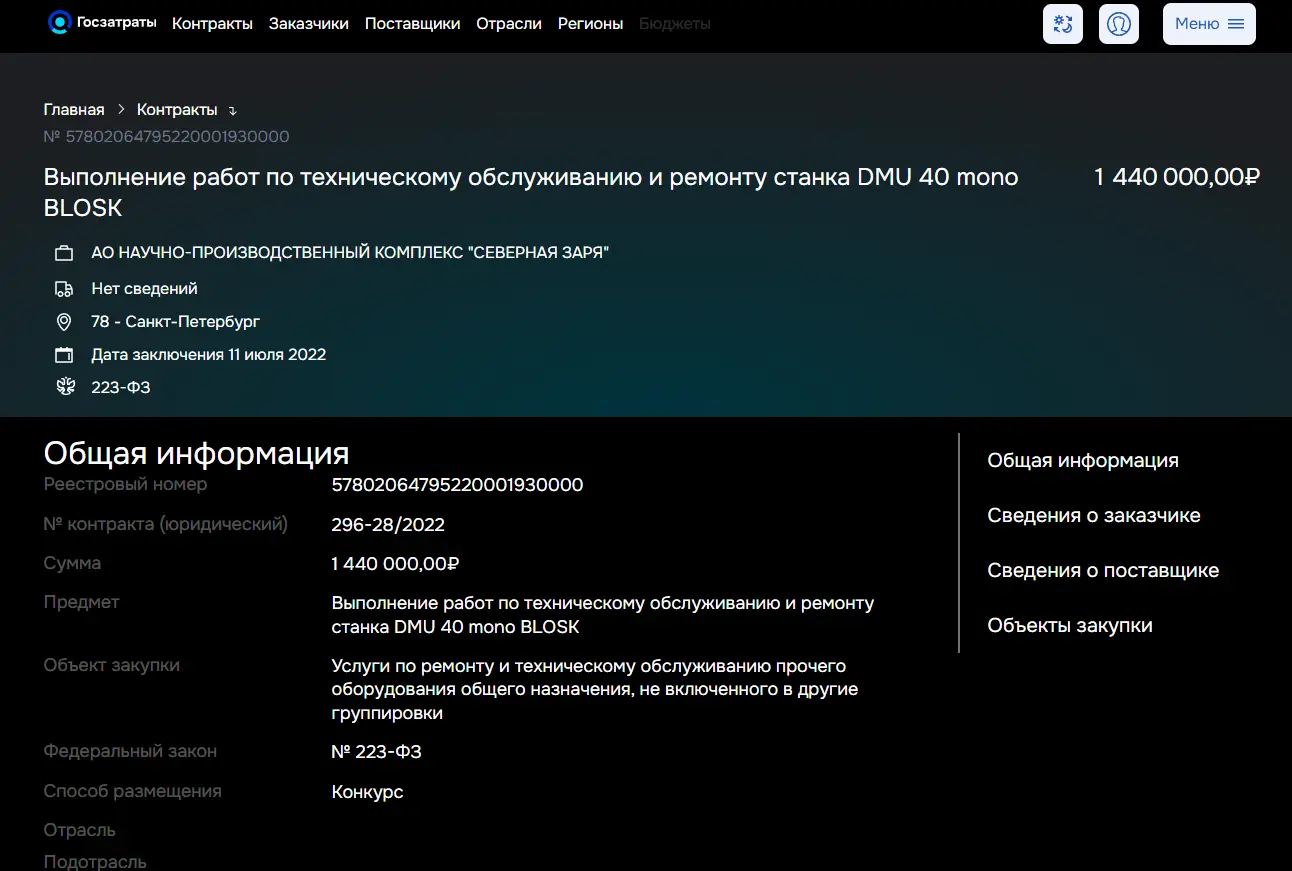
Task: Click the Конкурс placement method value
Action: (x=367, y=792)
